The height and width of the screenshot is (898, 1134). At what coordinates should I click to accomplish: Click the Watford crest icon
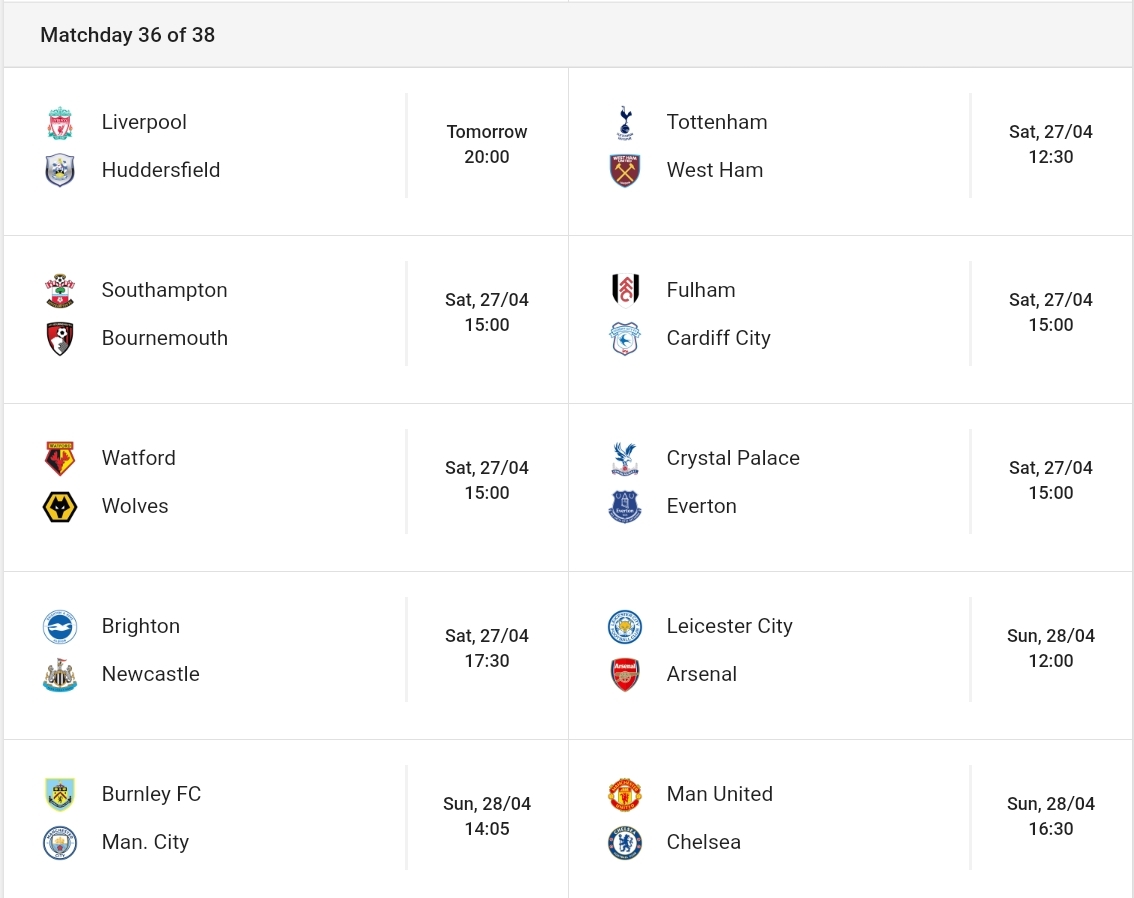[60, 458]
